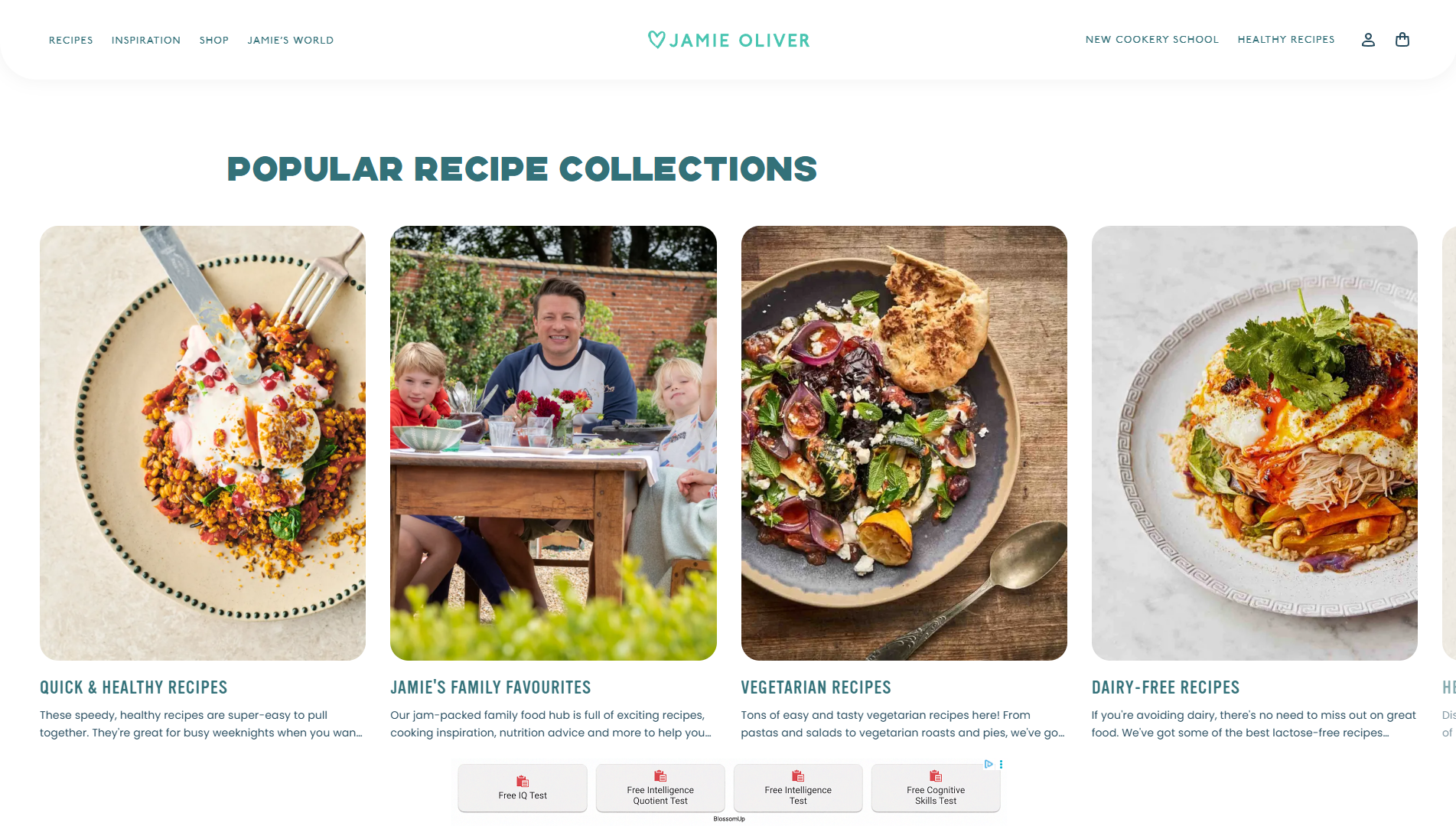Click the Free Intelligence Quotient Test ad
This screenshot has height=826, width=1456.
click(x=660, y=788)
